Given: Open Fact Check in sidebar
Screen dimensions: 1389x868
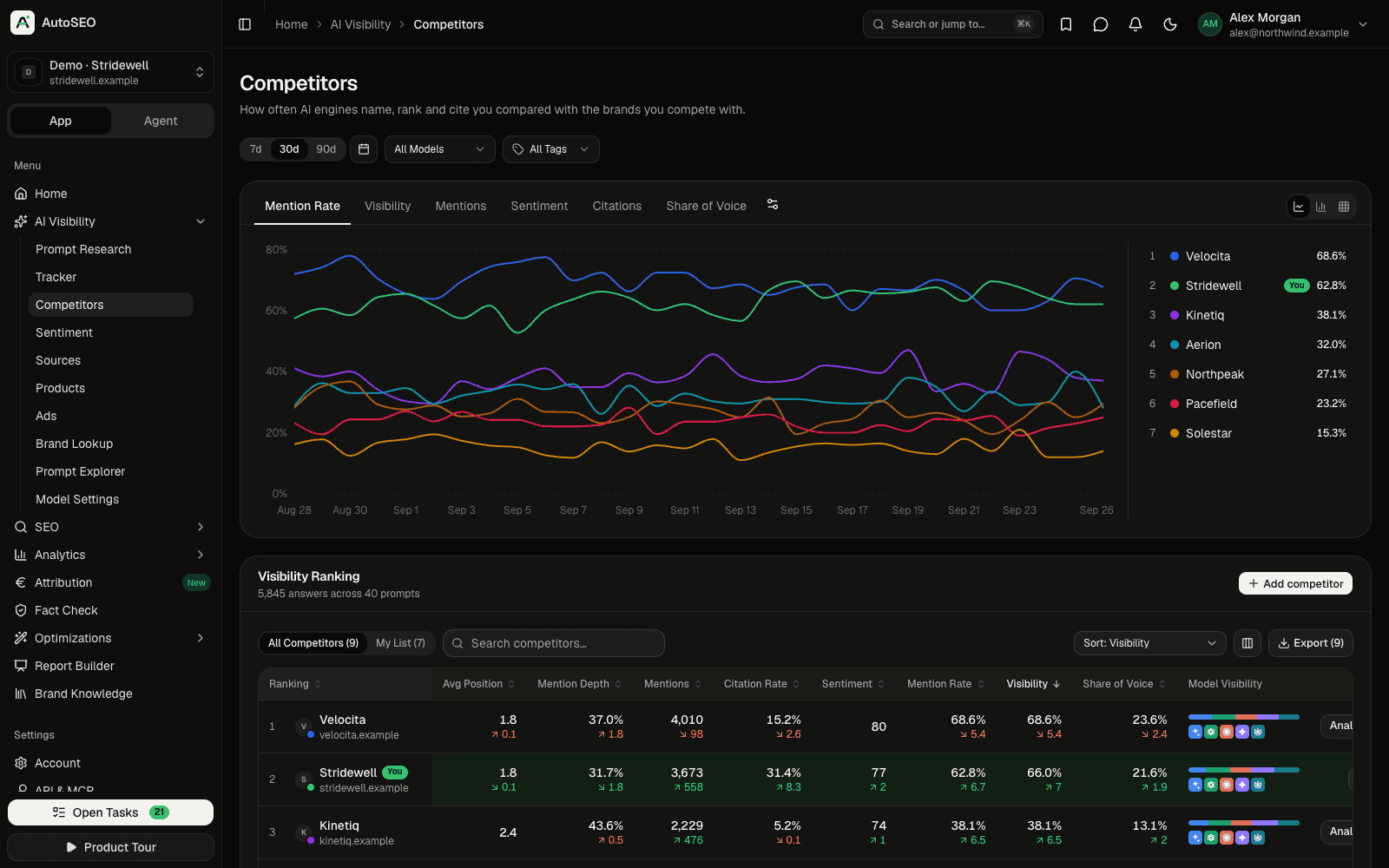Looking at the screenshot, I should click(111, 610).
